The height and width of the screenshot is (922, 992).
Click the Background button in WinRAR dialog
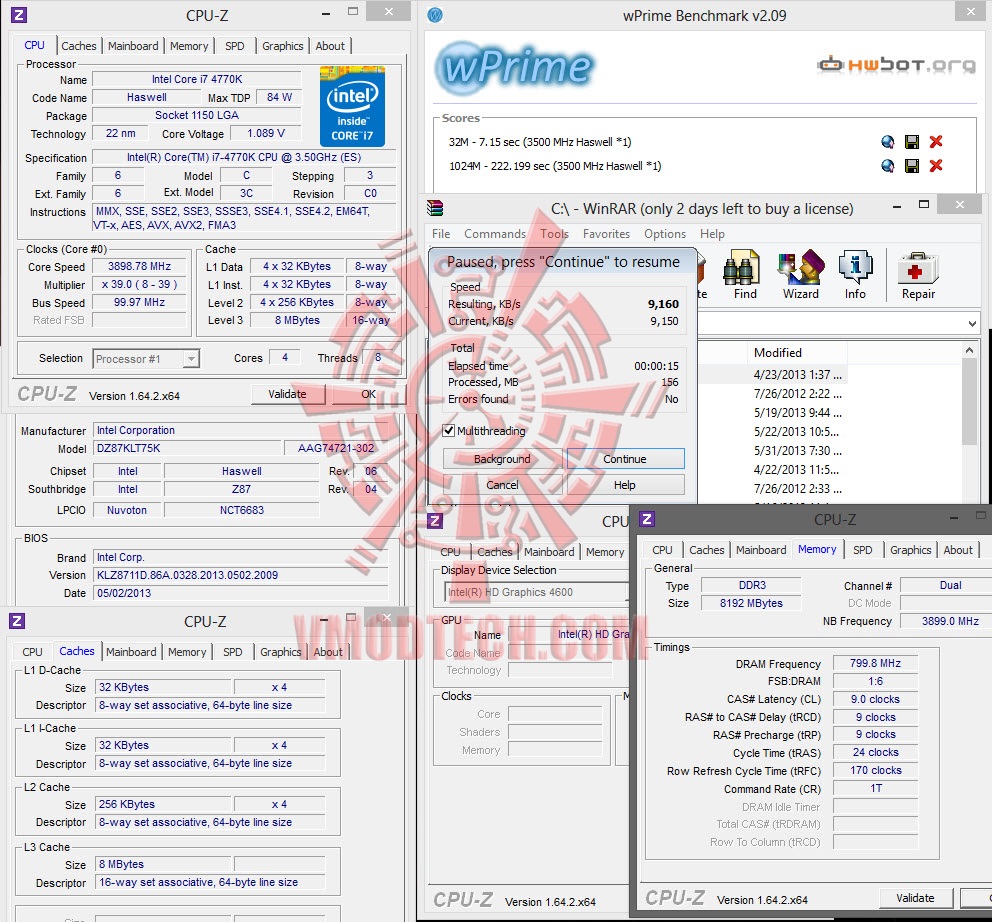point(502,459)
